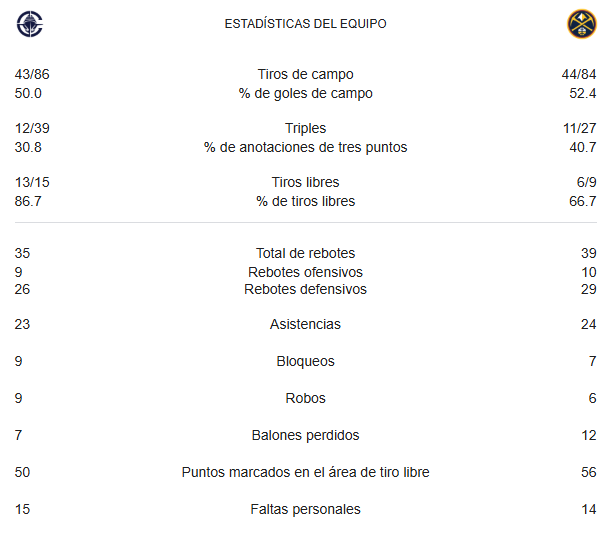The height and width of the screenshot is (533, 613).
Task: Select the Tiros libres label
Action: tap(305, 182)
